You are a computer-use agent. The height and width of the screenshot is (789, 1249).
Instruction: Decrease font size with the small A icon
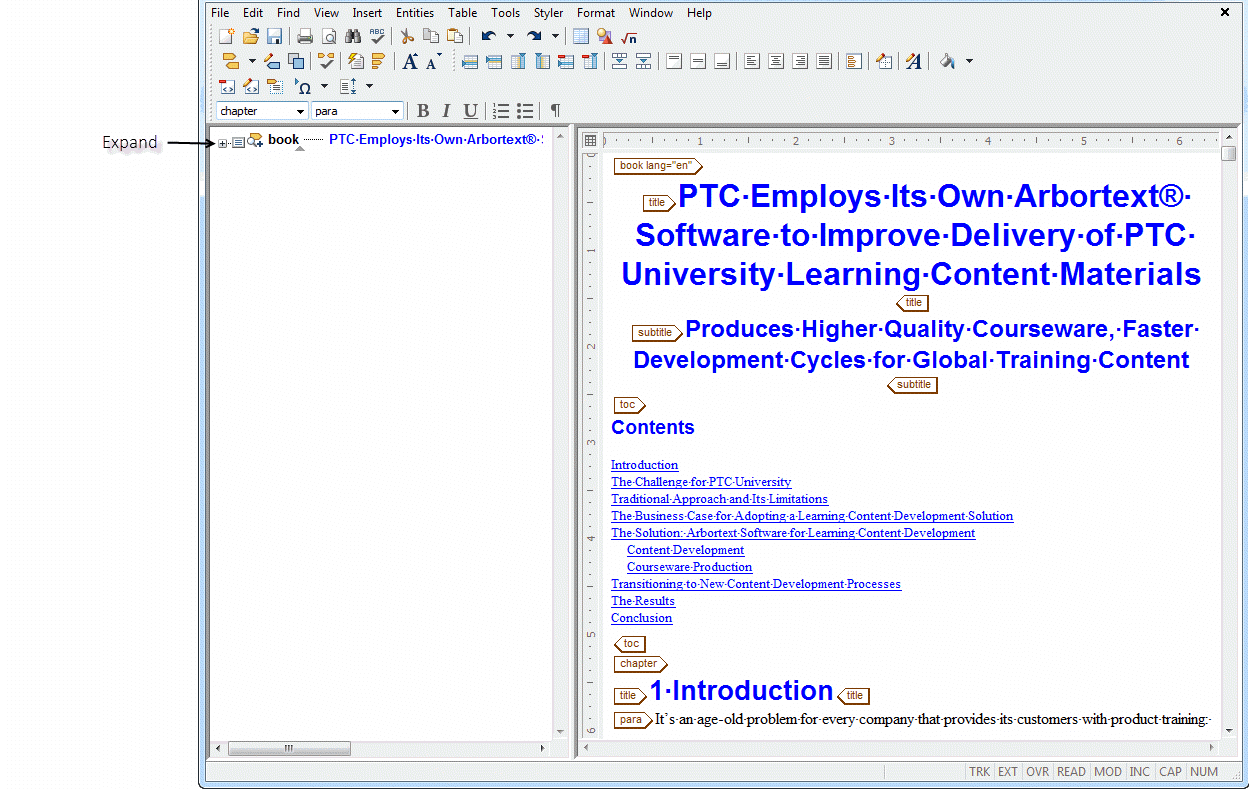pos(432,62)
